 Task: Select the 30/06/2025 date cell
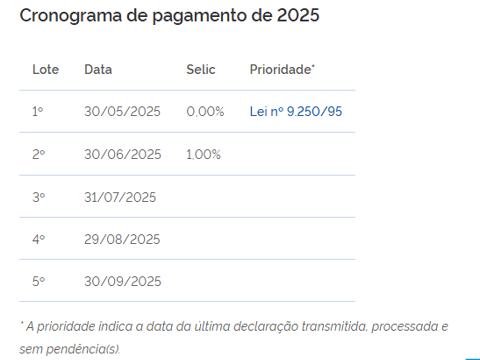coord(123,154)
